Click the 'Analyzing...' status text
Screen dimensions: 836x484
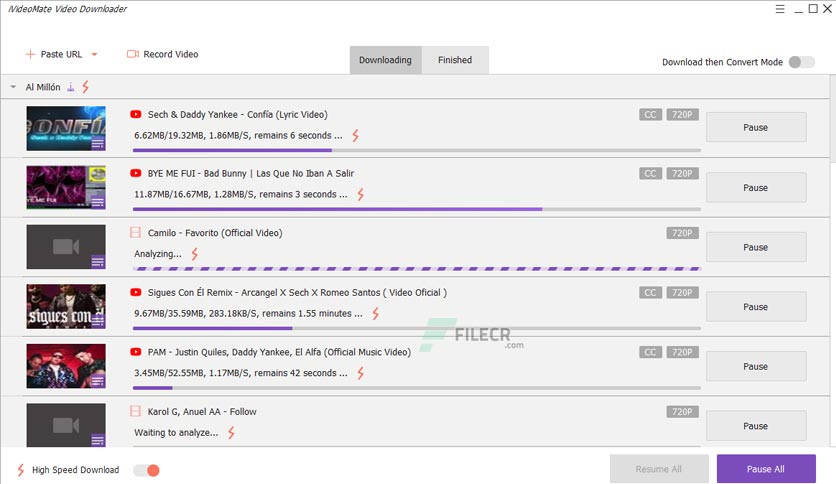pyautogui.click(x=158, y=254)
